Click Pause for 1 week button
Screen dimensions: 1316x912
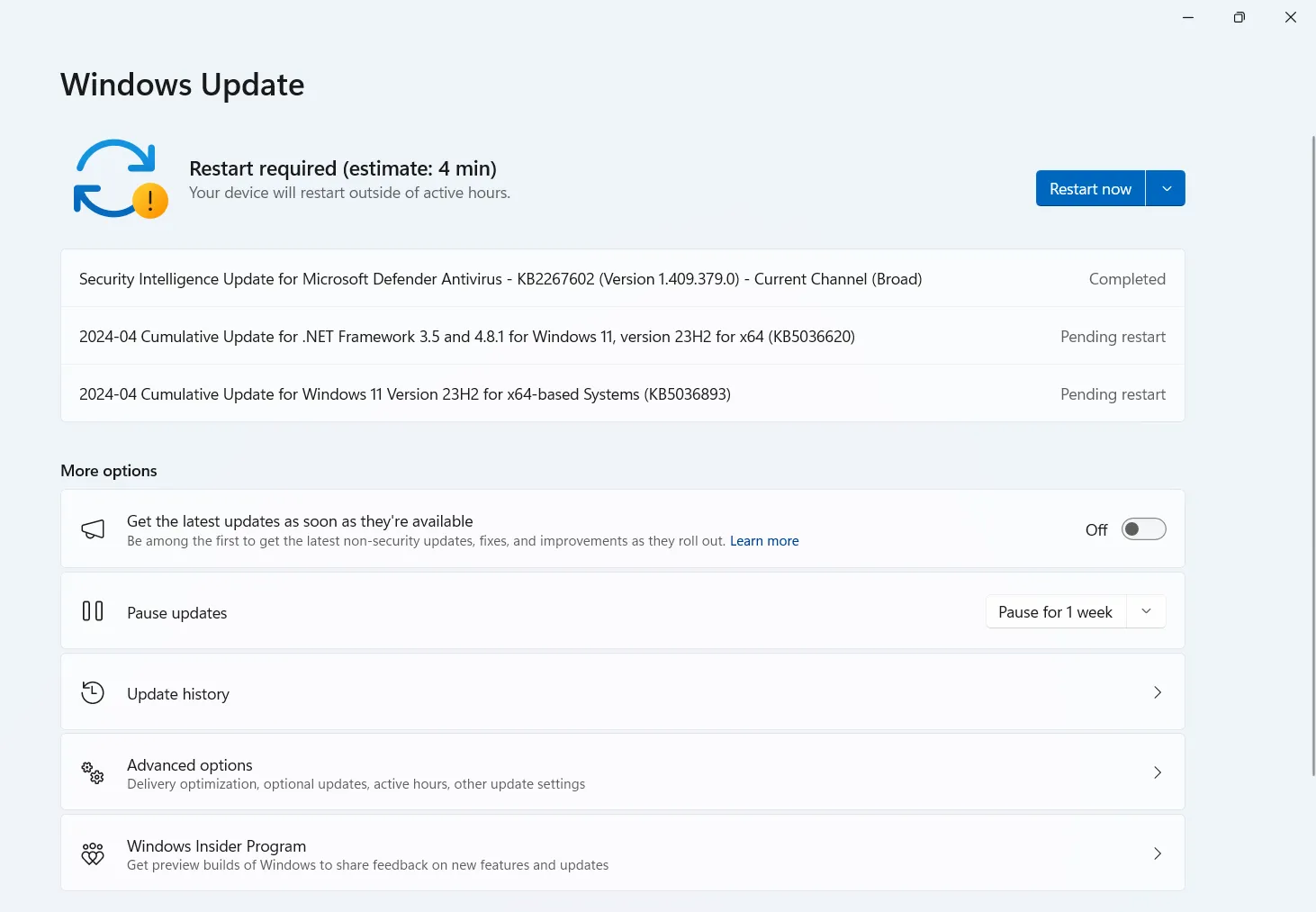pos(1055,612)
